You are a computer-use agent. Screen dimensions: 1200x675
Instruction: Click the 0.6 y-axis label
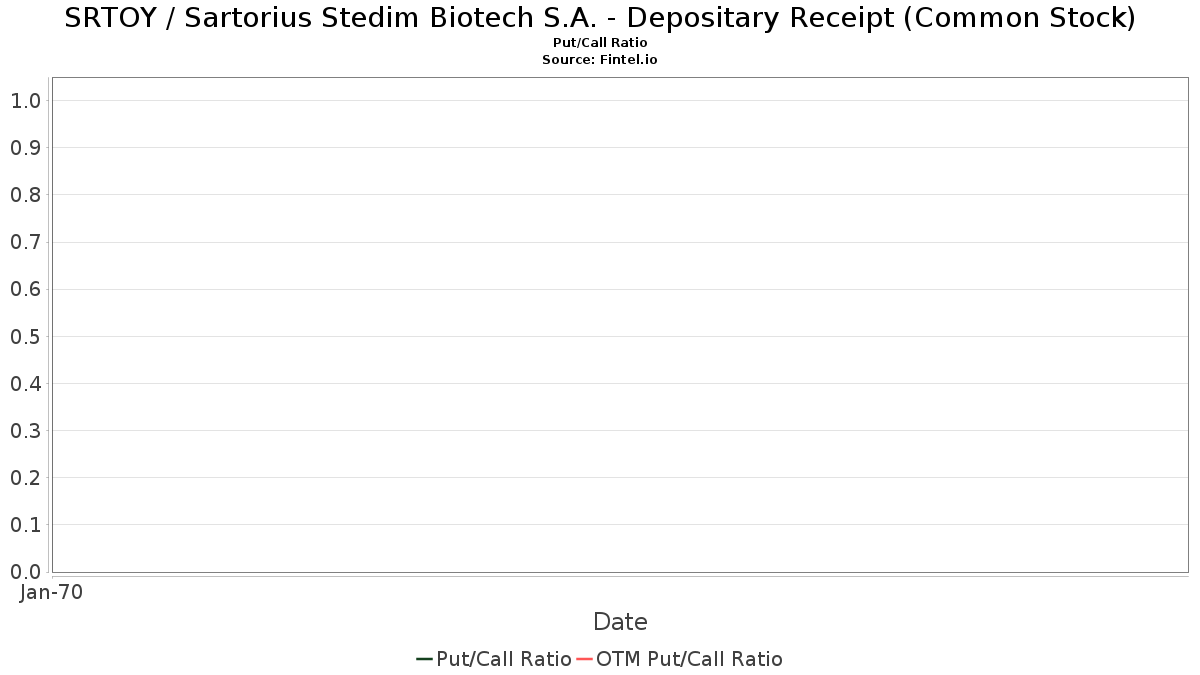pyautogui.click(x=25, y=289)
